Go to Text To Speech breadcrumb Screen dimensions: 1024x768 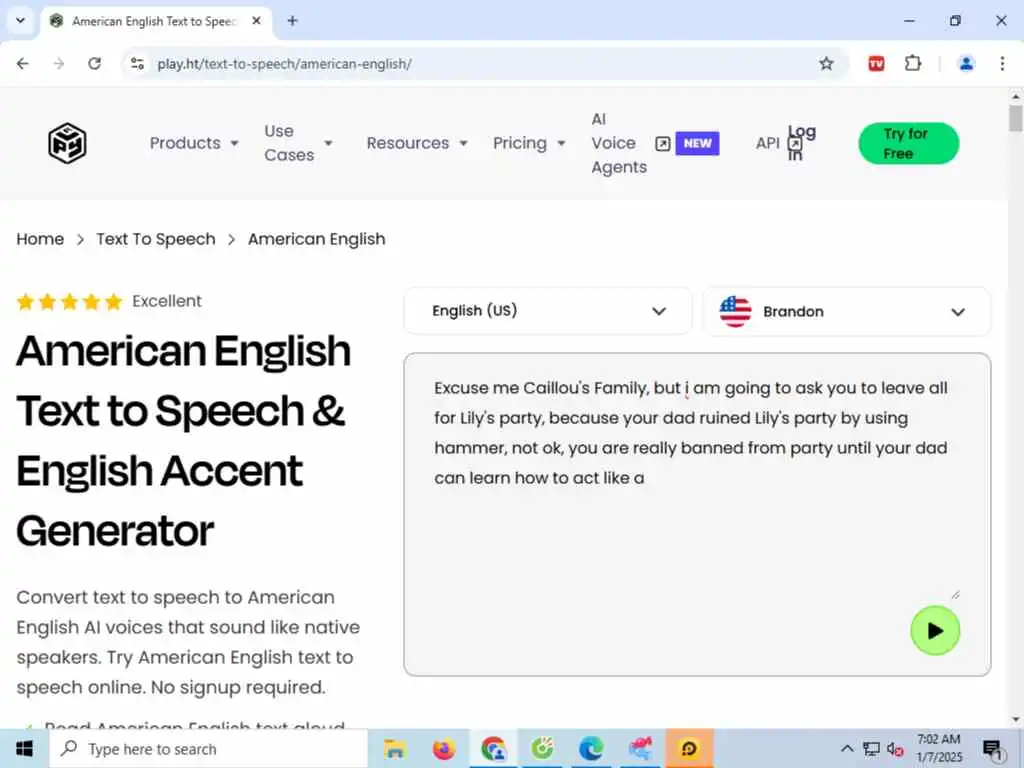pyautogui.click(x=156, y=239)
